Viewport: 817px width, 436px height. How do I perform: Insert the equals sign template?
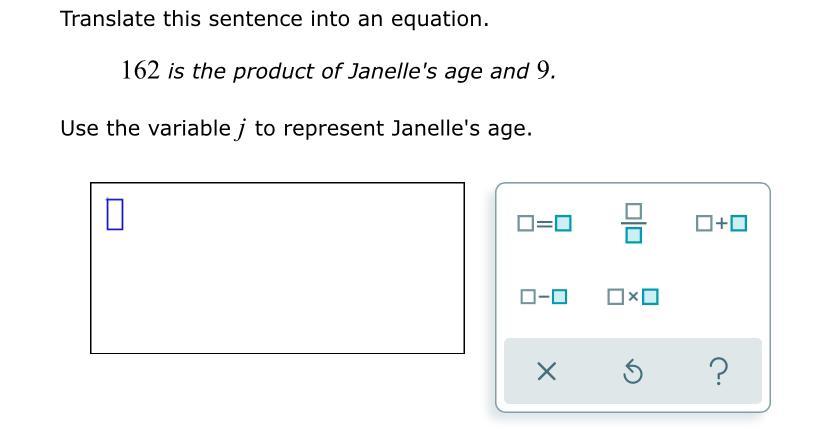pos(545,223)
